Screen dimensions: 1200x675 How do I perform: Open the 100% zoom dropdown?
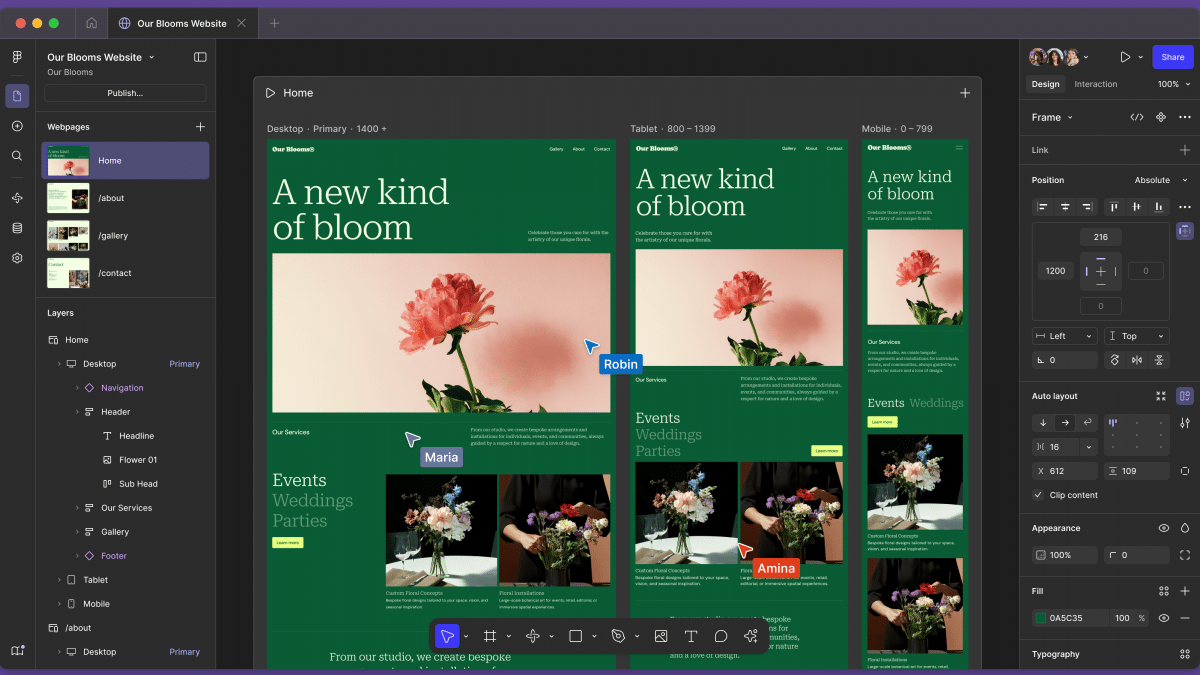1173,84
